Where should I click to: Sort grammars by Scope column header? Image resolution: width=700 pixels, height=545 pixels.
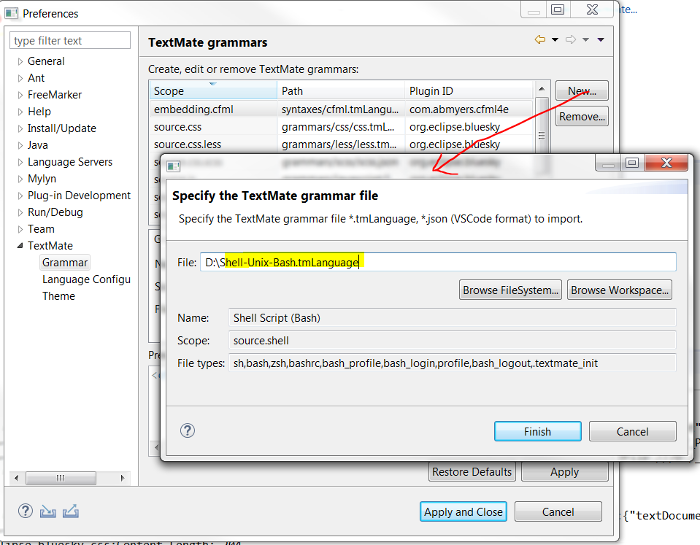213,91
